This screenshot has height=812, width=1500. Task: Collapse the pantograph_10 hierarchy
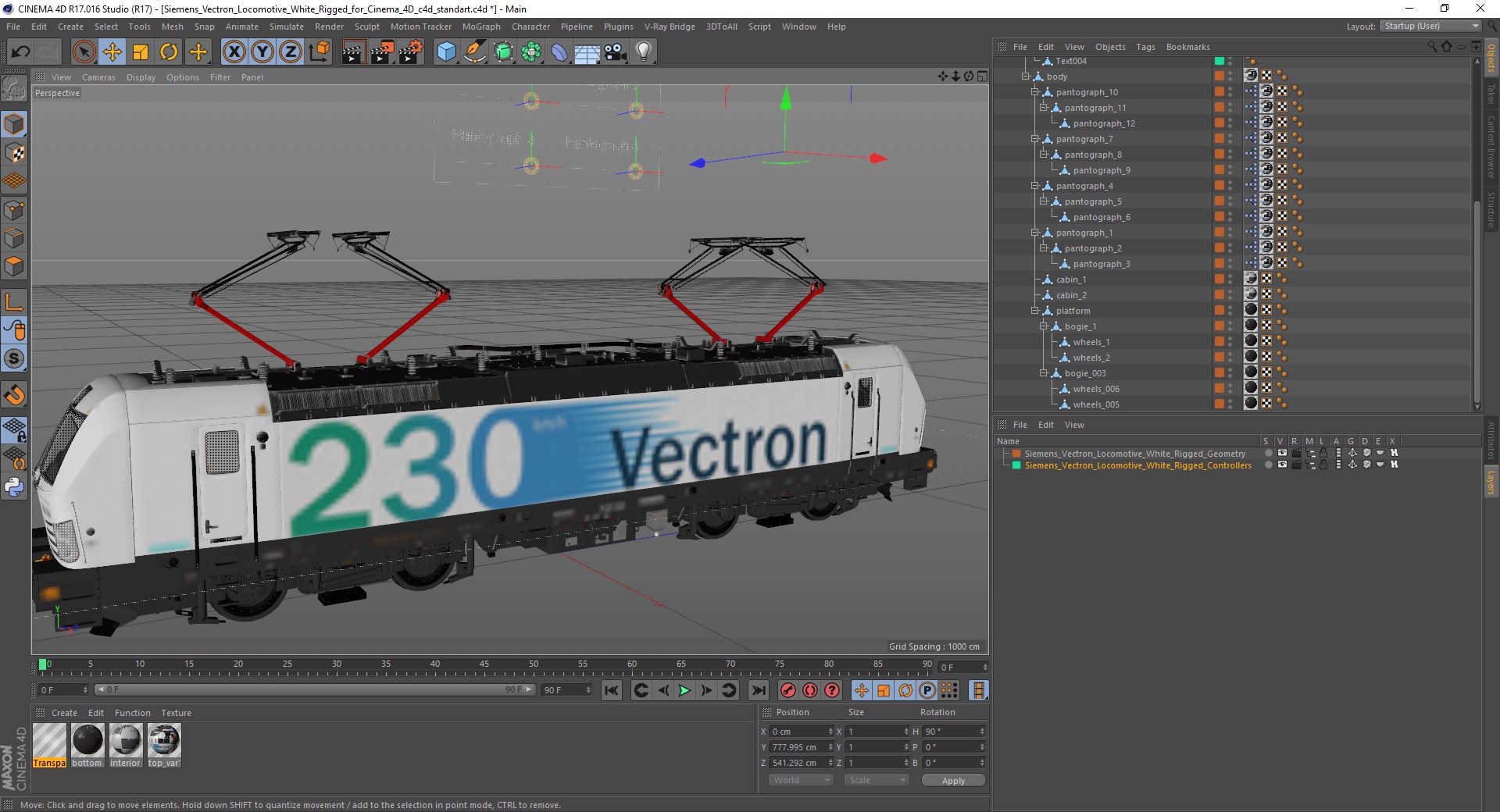click(1034, 92)
